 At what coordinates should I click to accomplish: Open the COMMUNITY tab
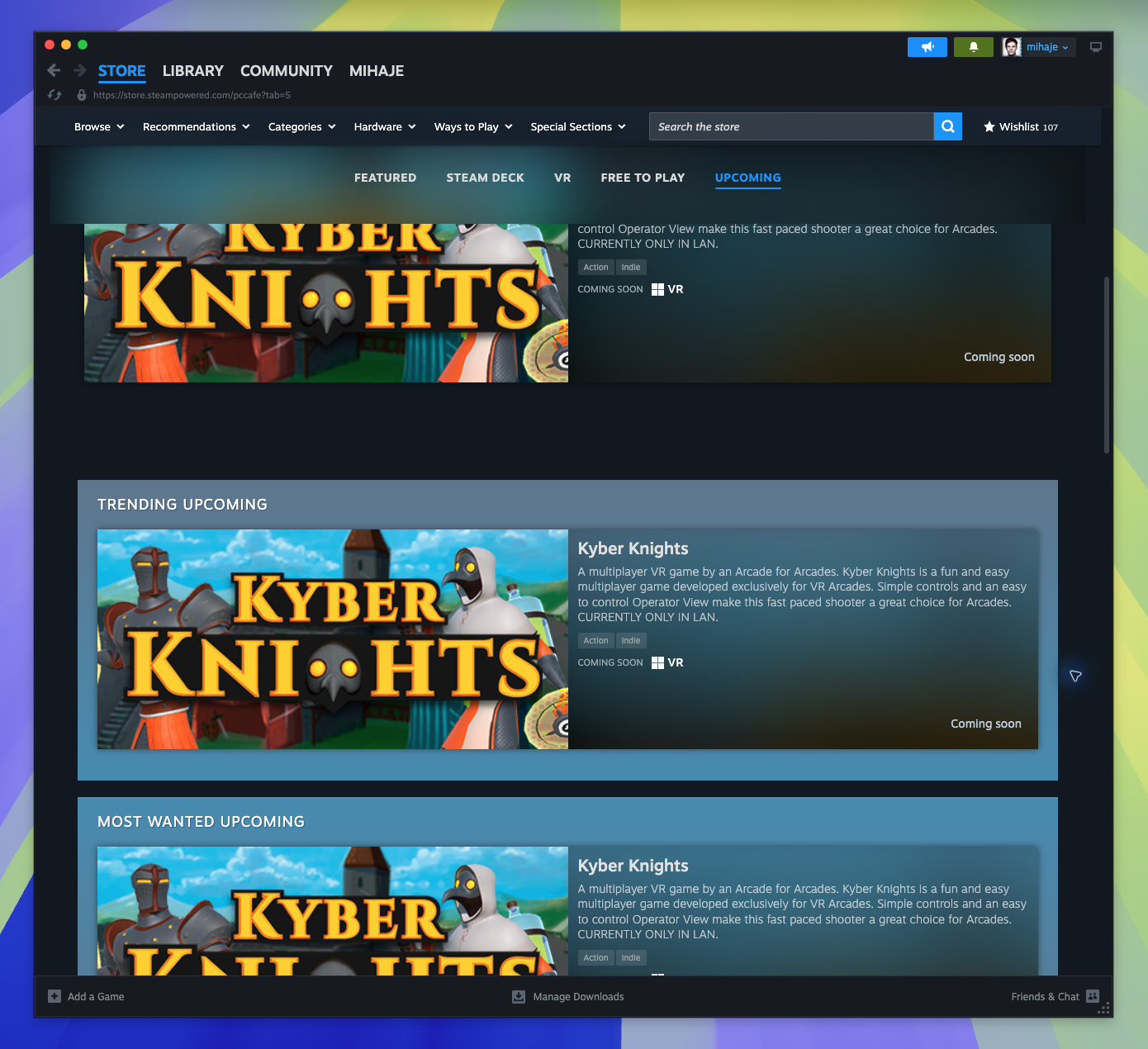pos(287,71)
